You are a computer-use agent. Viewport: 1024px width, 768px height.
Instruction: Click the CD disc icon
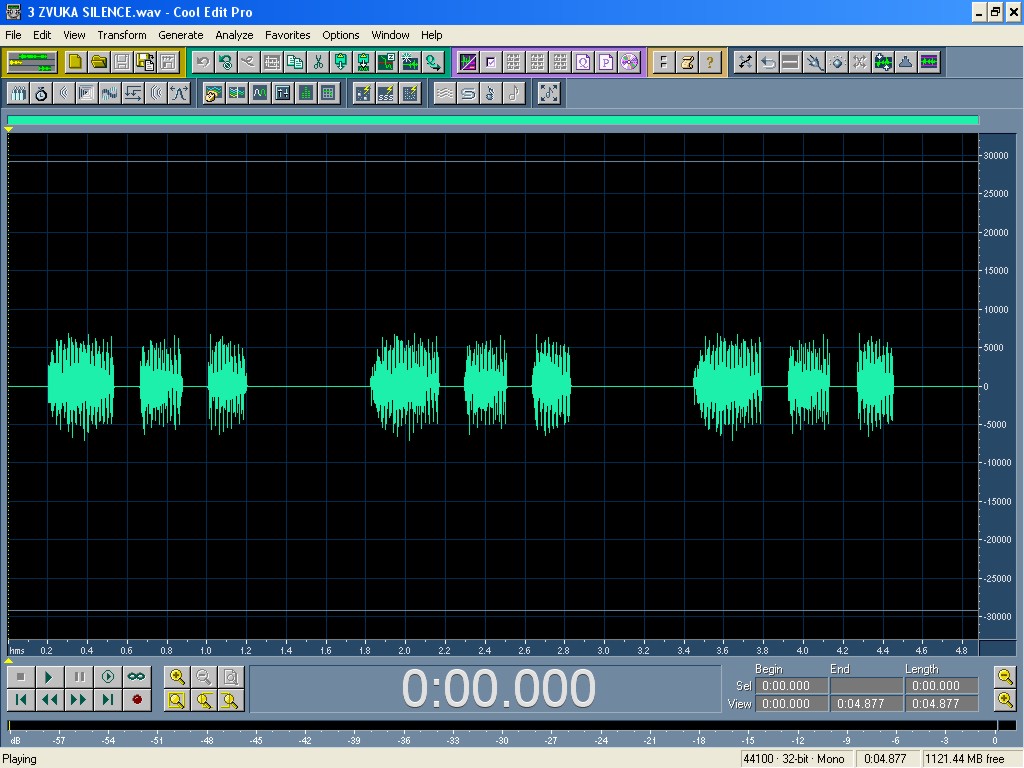pyautogui.click(x=629, y=62)
